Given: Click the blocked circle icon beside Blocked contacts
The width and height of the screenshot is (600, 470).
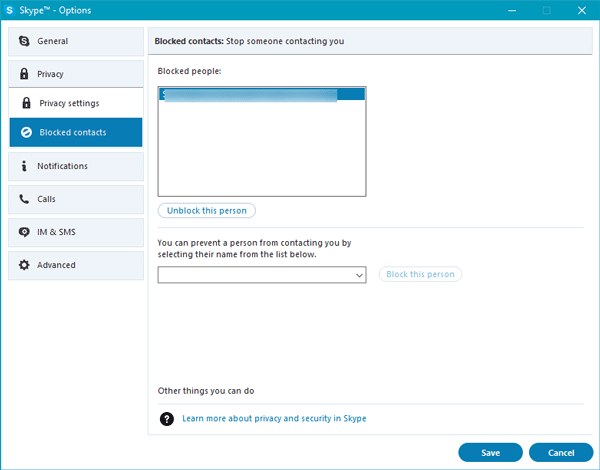Looking at the screenshot, I should point(26,132).
